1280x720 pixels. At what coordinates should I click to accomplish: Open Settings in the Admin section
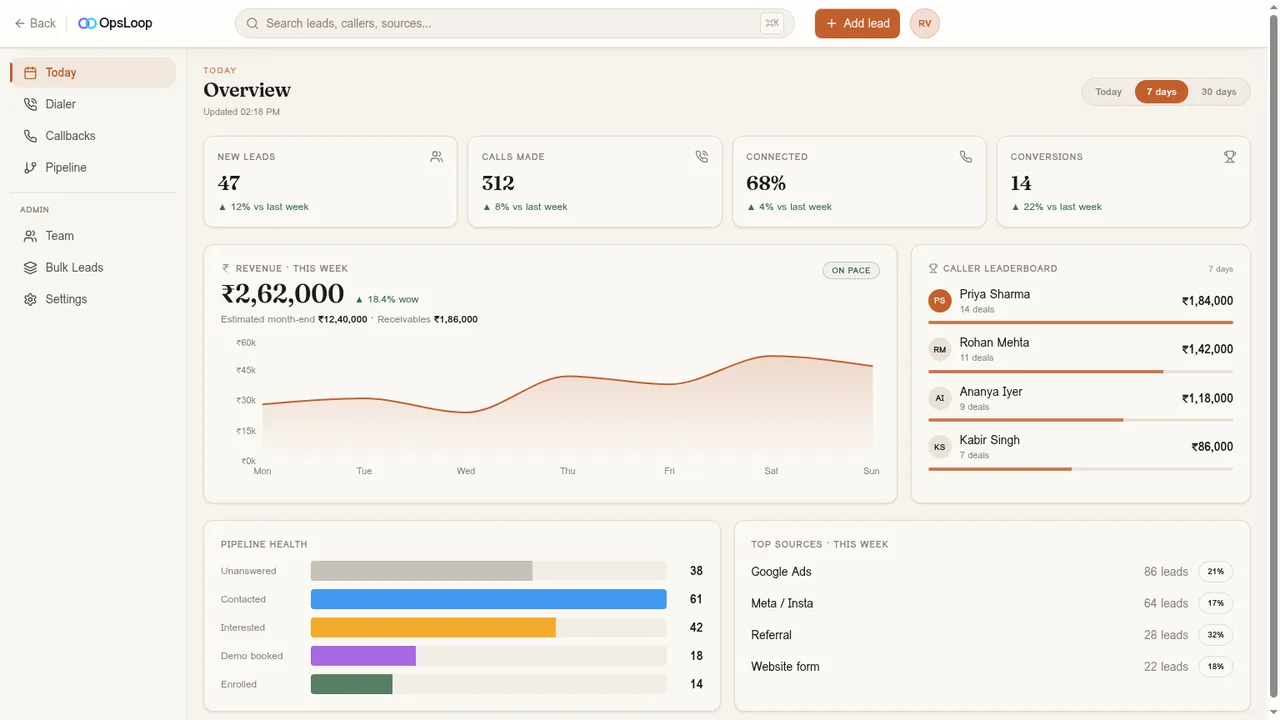click(93, 299)
